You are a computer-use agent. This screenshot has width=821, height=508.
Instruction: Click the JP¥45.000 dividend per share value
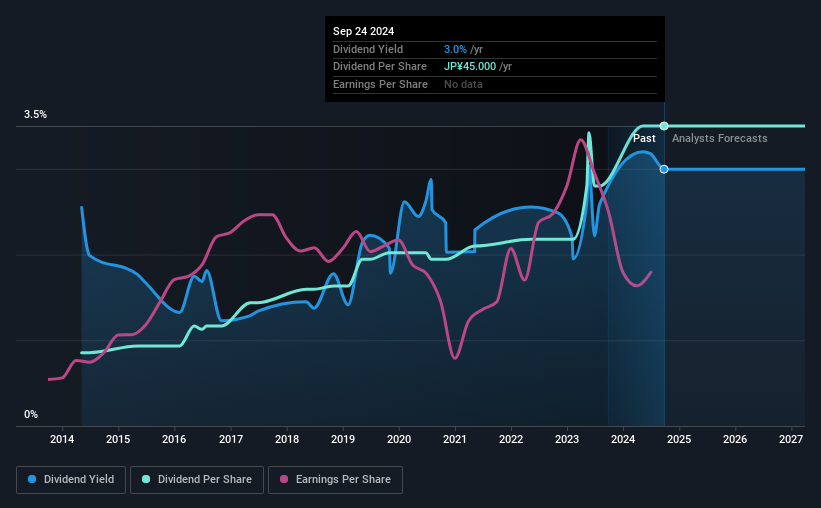click(x=470, y=67)
